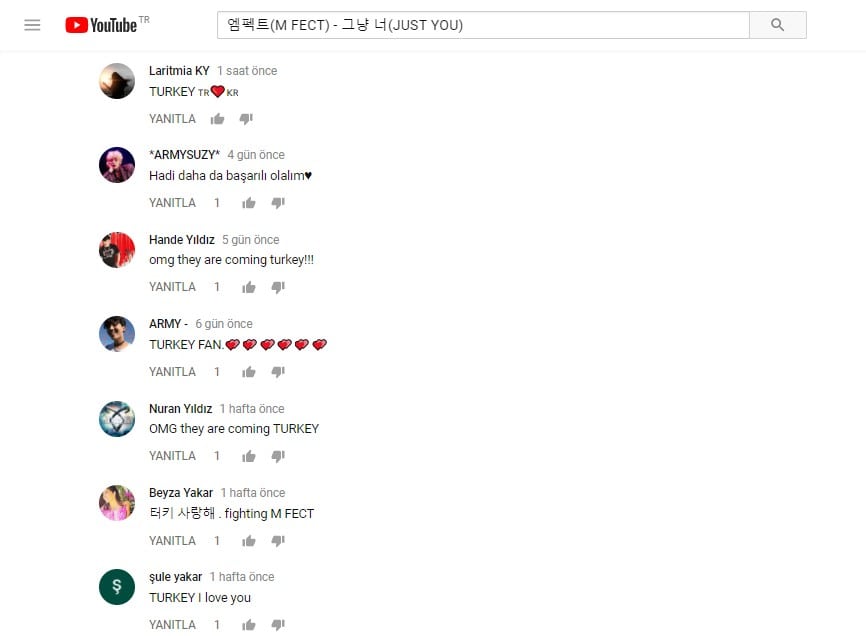Viewport: 866px width, 636px height.
Task: Dislike şule yakar's comment
Action: pos(278,625)
